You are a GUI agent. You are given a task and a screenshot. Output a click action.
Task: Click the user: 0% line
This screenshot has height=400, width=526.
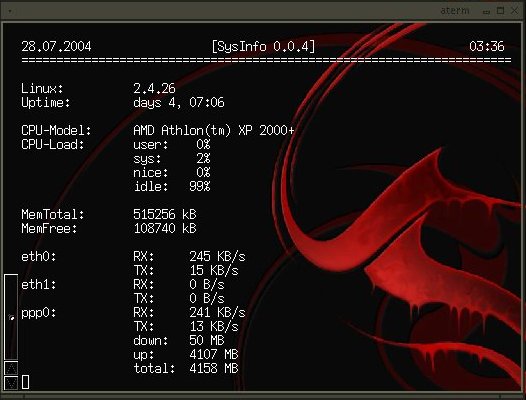(x=172, y=145)
